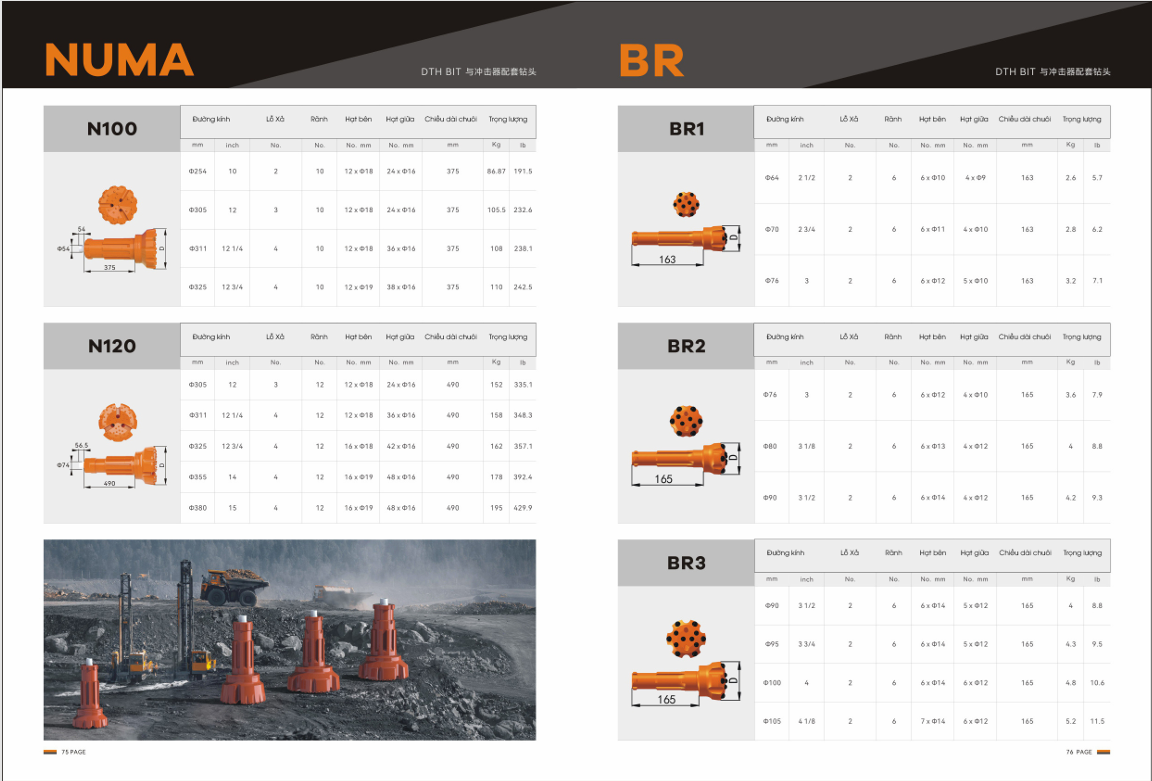Click the '490' length on N120 drawing
Viewport: 1152px width, 781px height.
click(109, 483)
